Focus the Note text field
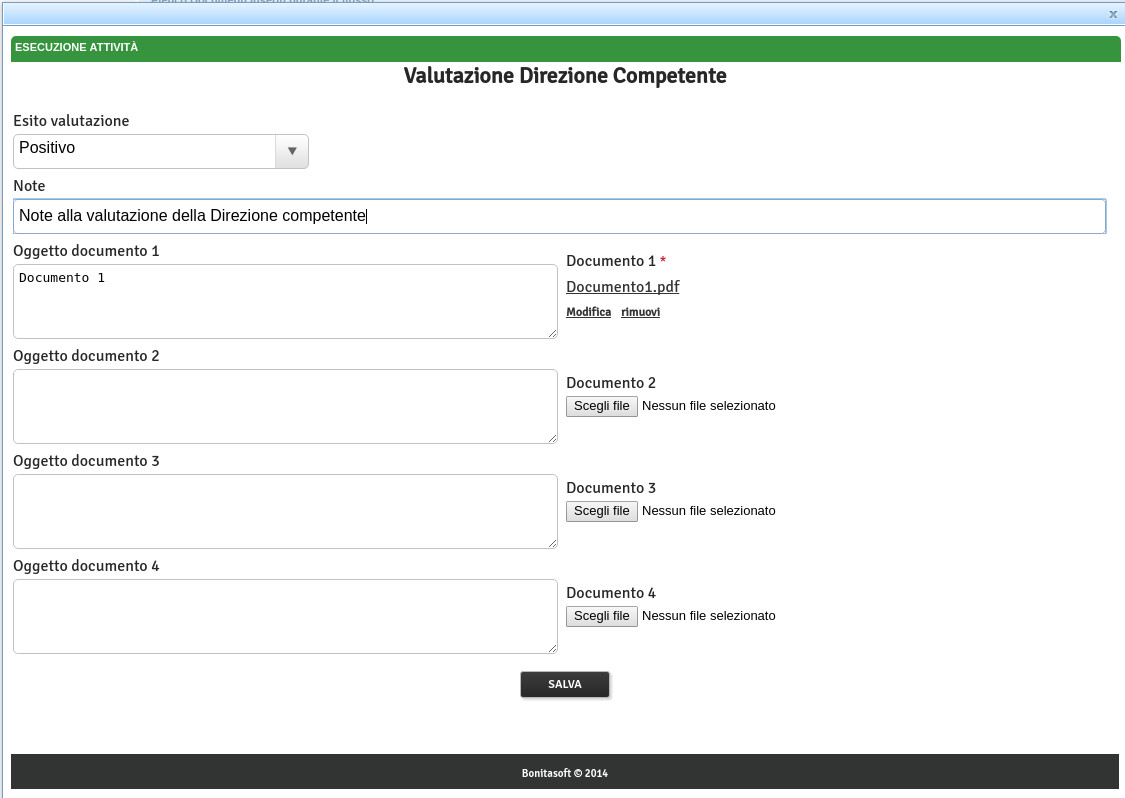 pos(559,216)
